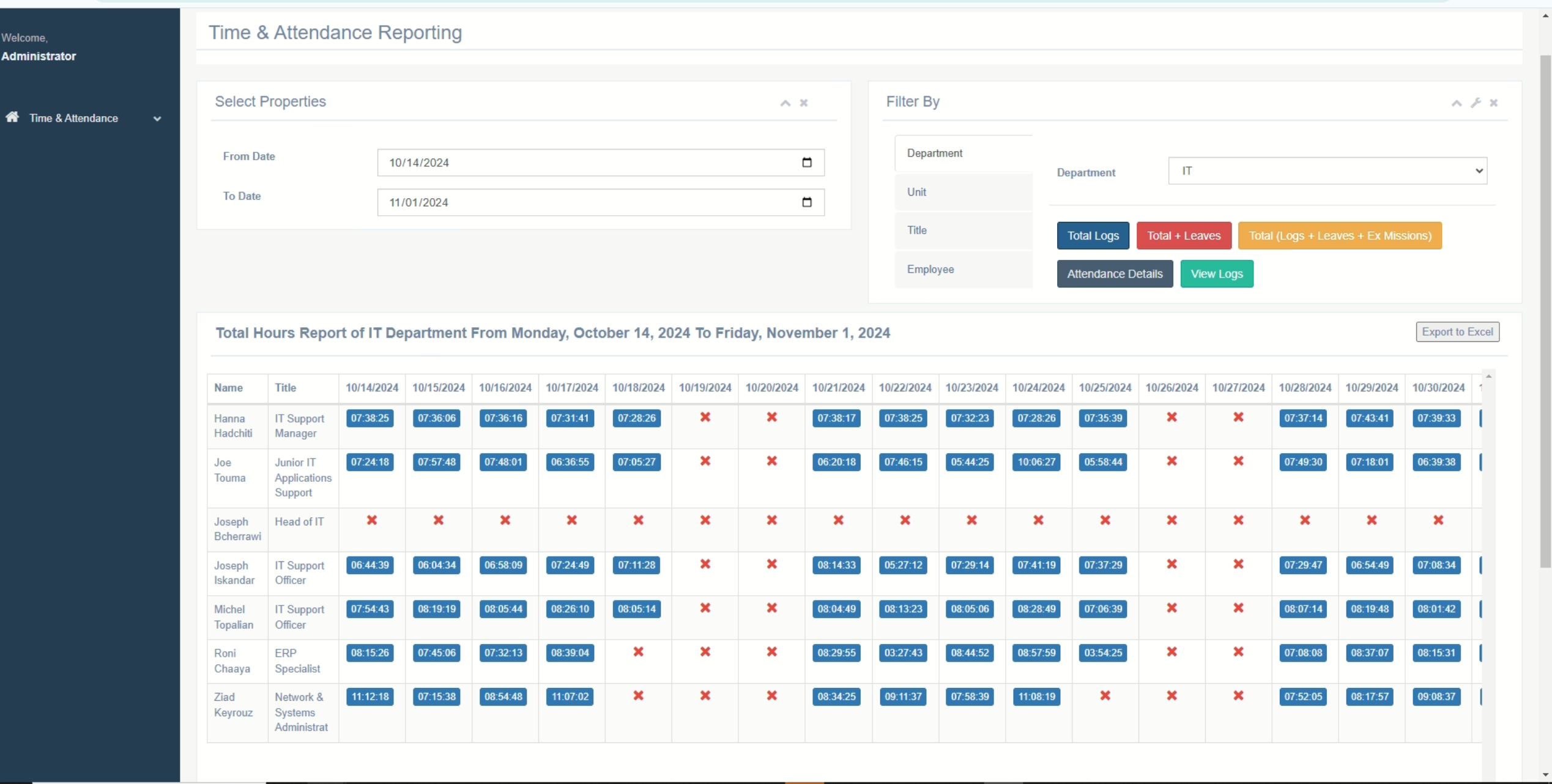Click Hanna Hadchiti's 10/14/2024 hours badge
Image resolution: width=1552 pixels, height=784 pixels.
click(369, 418)
